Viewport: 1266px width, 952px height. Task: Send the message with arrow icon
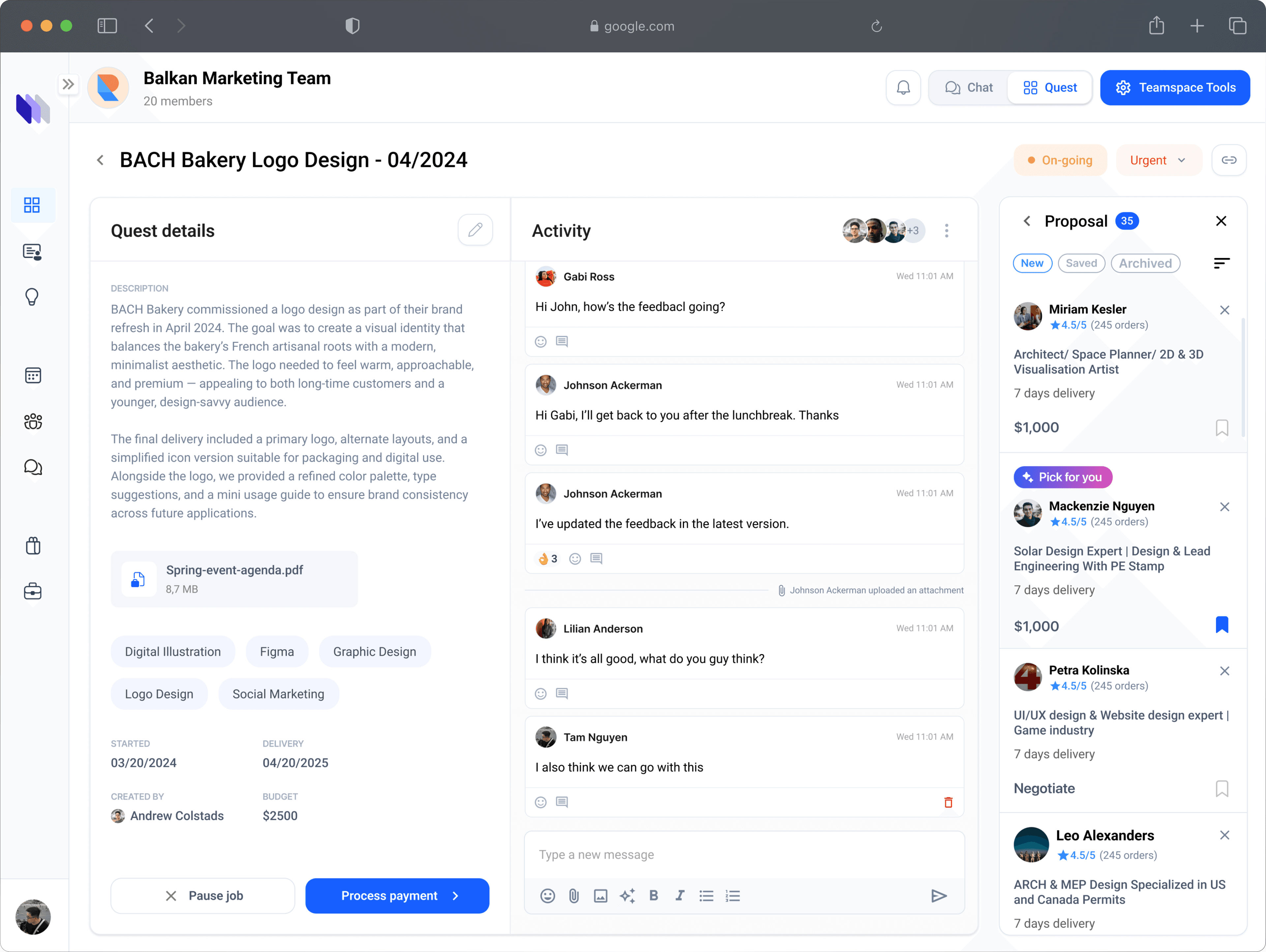(x=938, y=895)
